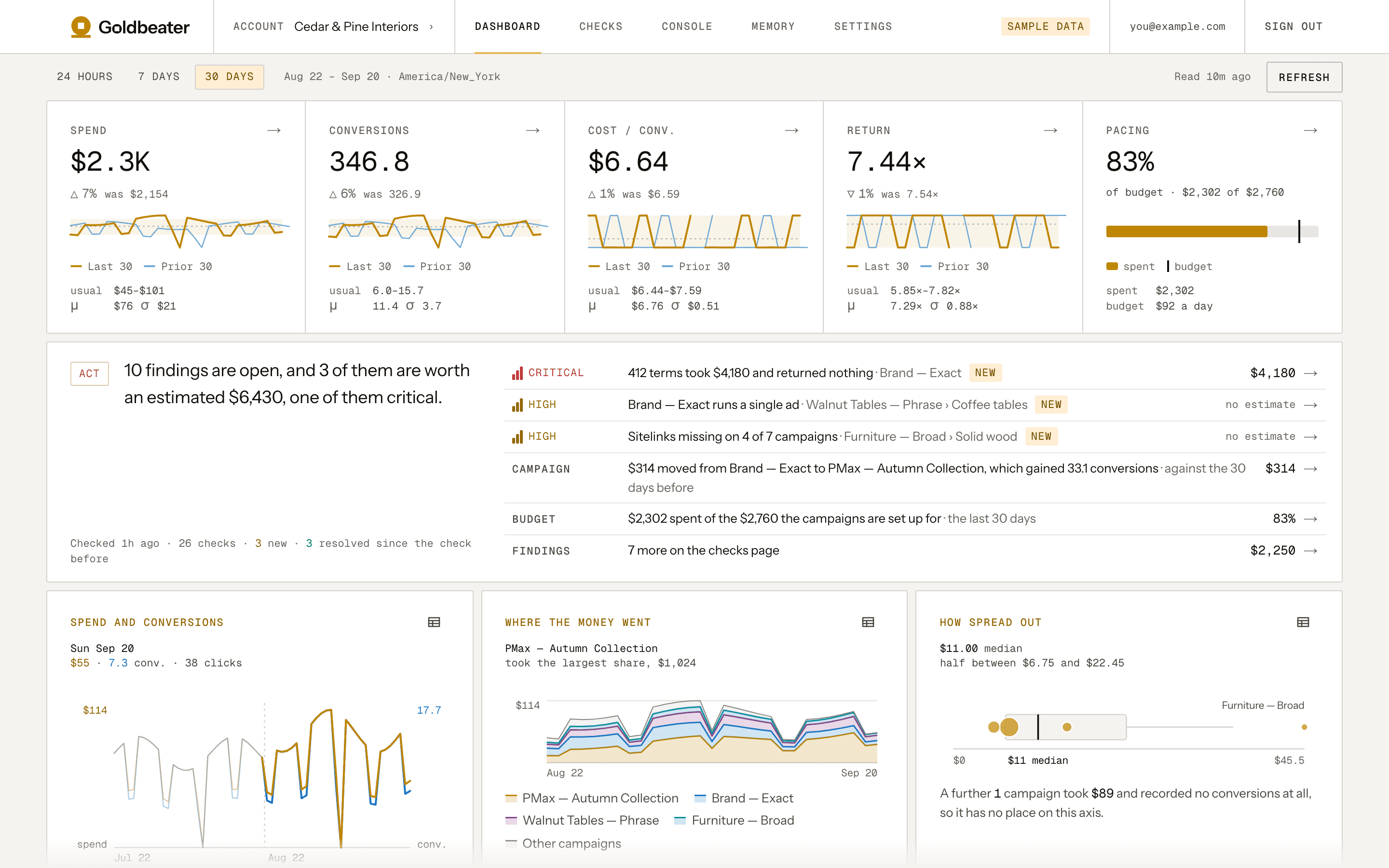1389x868 pixels.
Task: Go to the Console tab
Action: point(687,27)
